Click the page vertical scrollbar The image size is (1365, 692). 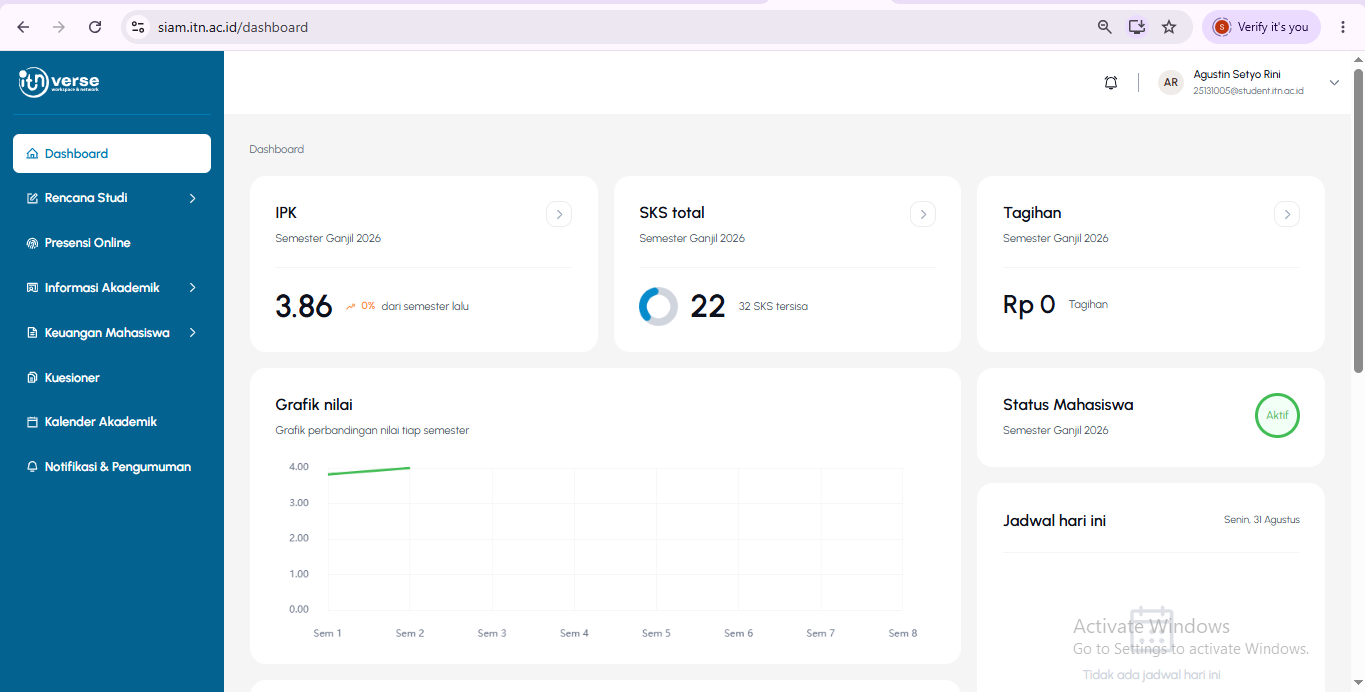click(1358, 219)
